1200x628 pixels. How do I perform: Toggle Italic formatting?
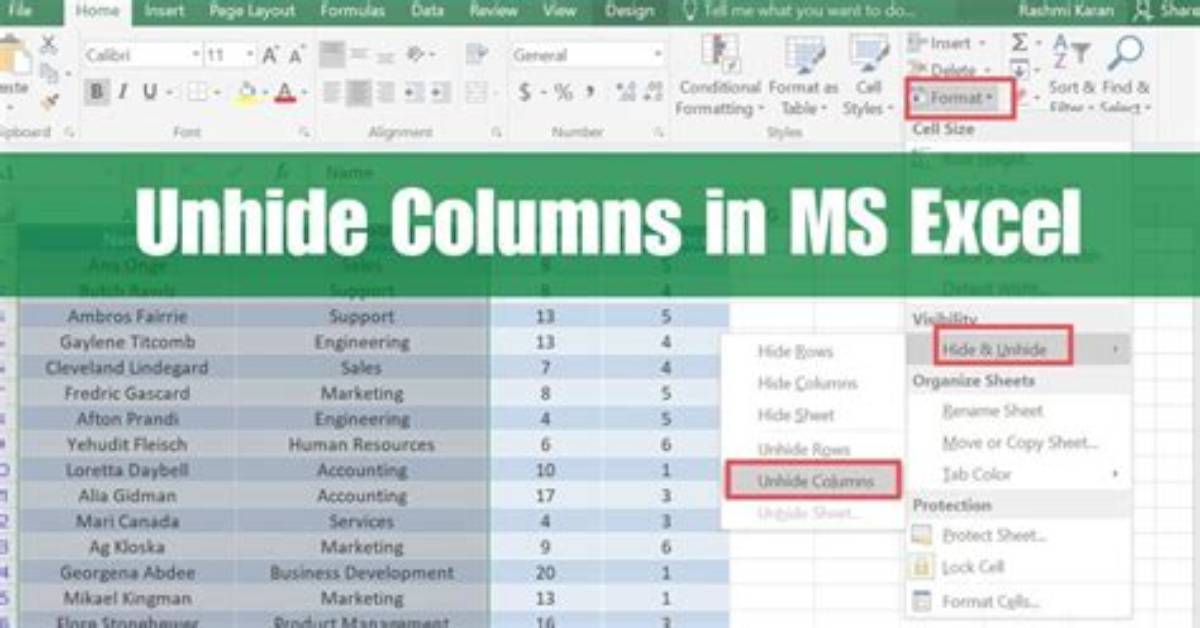[x=123, y=93]
